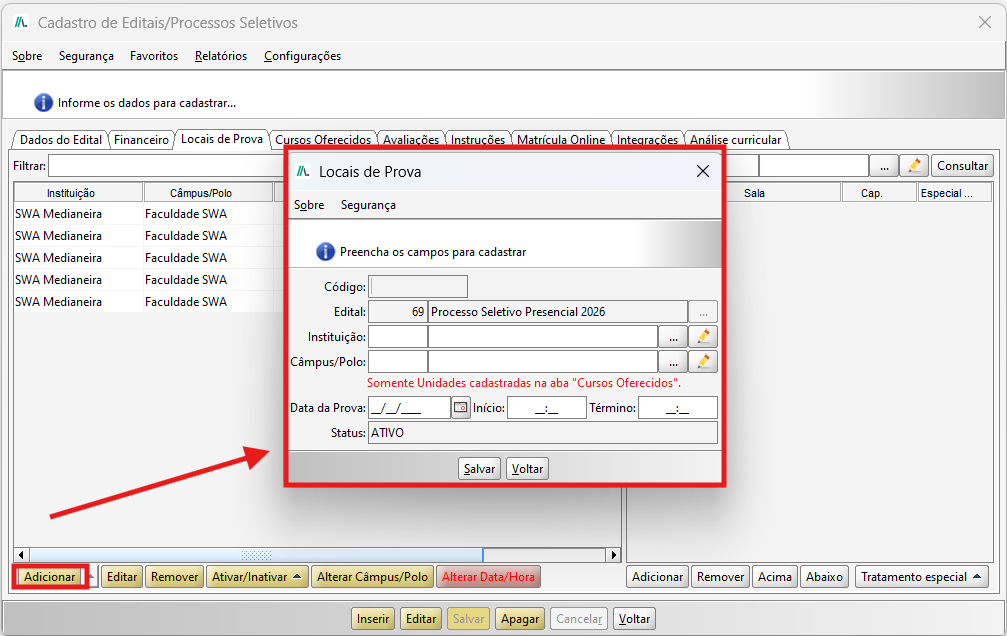Open the Relatórios menu
Viewport: 1007px width, 636px height.
[221, 56]
